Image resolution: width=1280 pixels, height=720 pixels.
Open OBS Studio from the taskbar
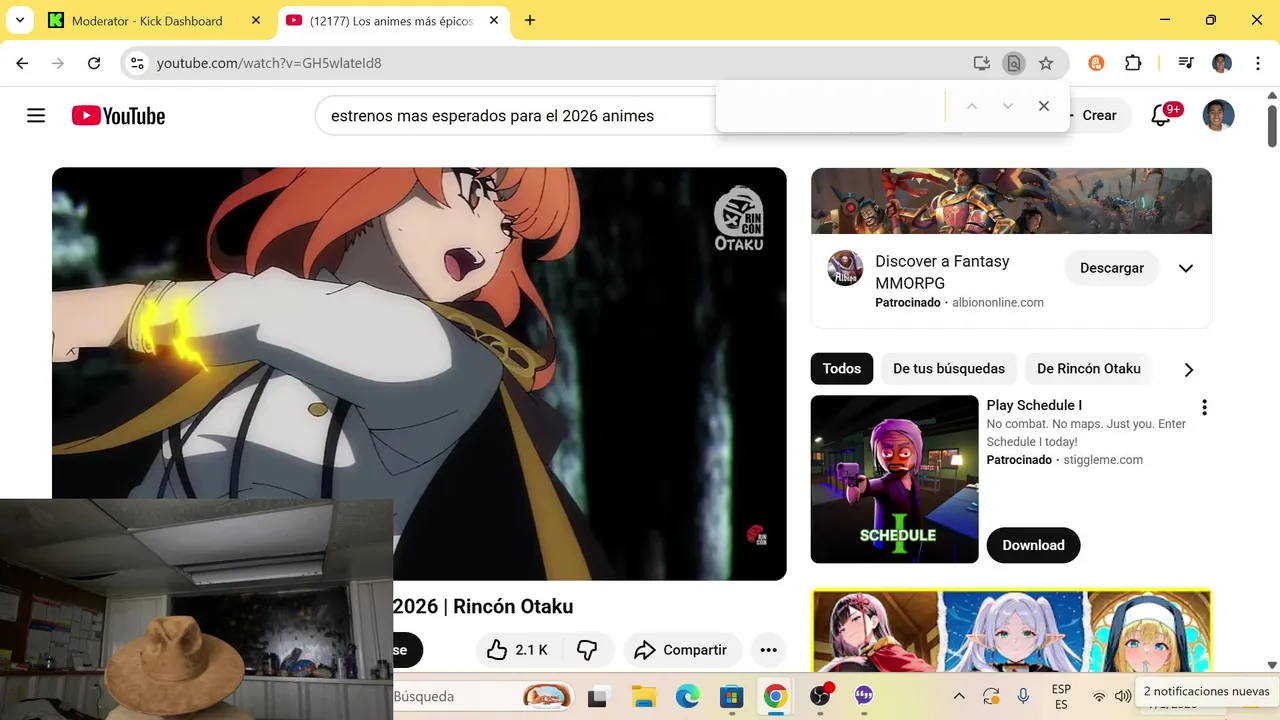tap(820, 697)
